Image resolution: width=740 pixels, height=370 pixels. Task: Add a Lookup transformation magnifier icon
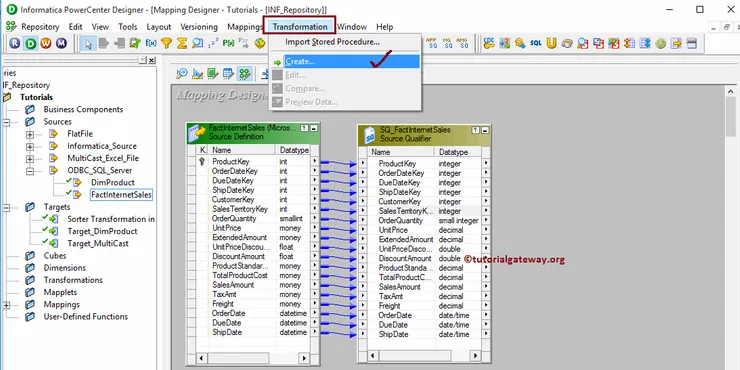(x=197, y=43)
